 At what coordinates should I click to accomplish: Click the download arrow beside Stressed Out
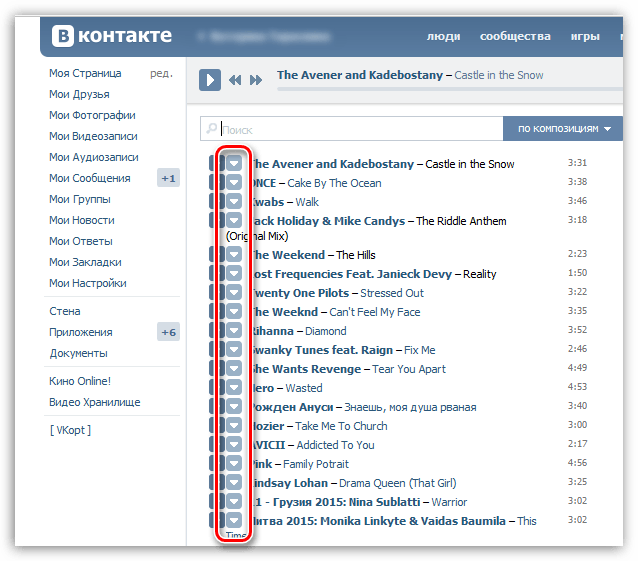point(234,293)
